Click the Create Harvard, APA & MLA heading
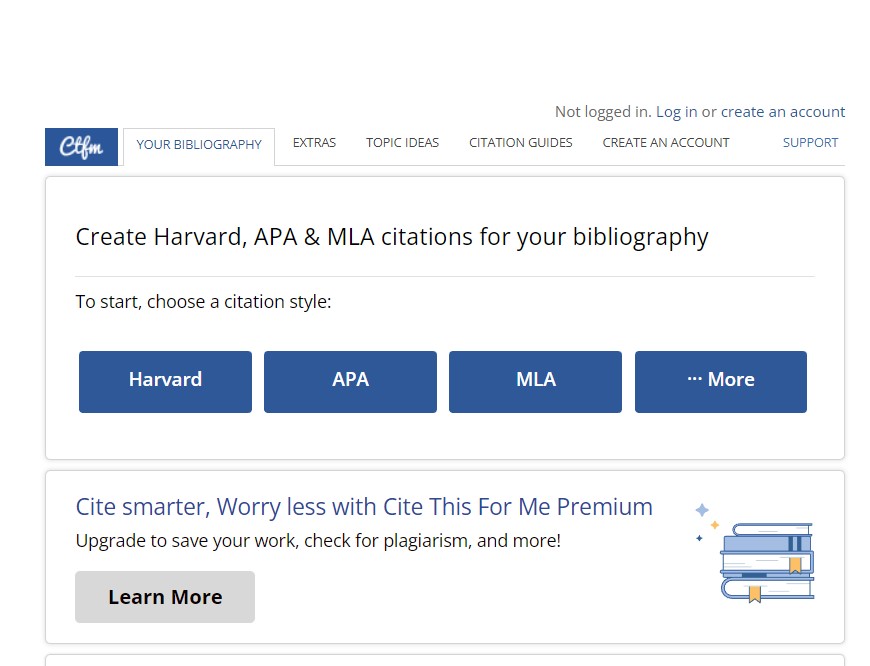This screenshot has width=870, height=666. pyautogui.click(x=392, y=238)
